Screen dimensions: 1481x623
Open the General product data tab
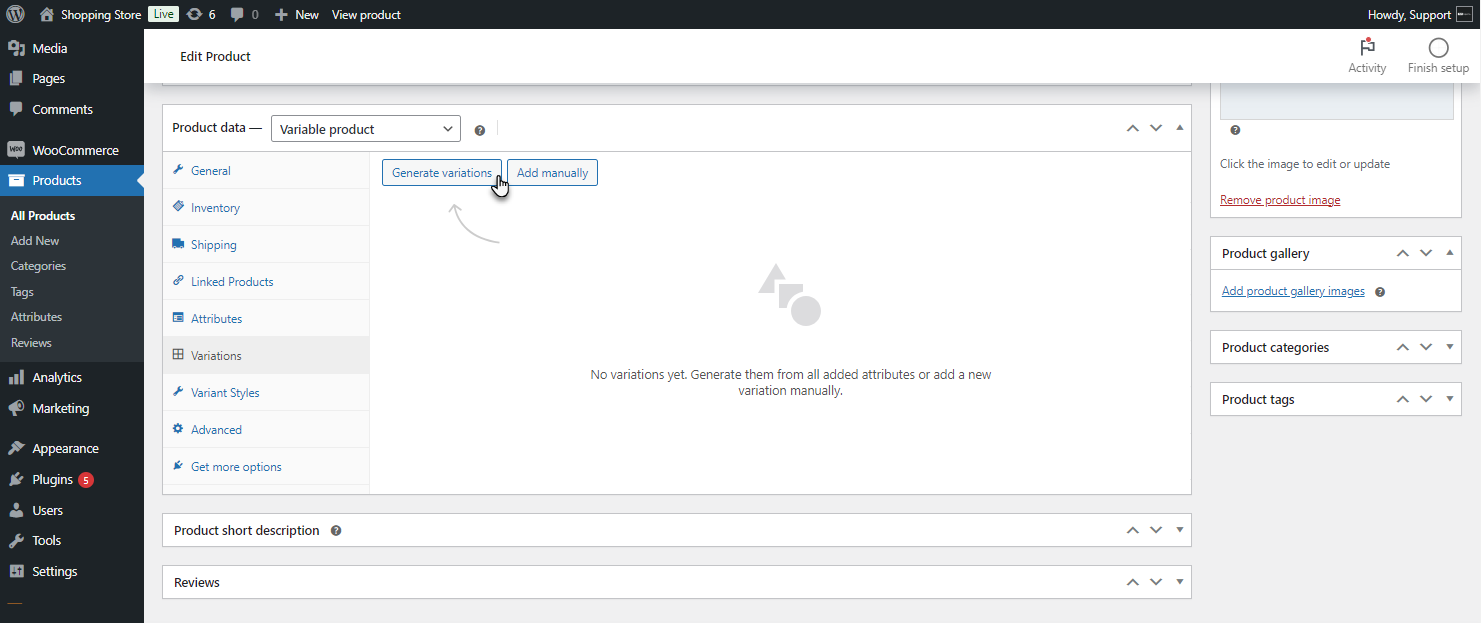coord(266,171)
